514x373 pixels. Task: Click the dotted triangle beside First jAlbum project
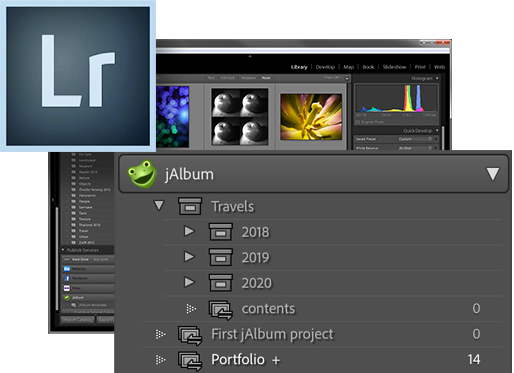(160, 334)
